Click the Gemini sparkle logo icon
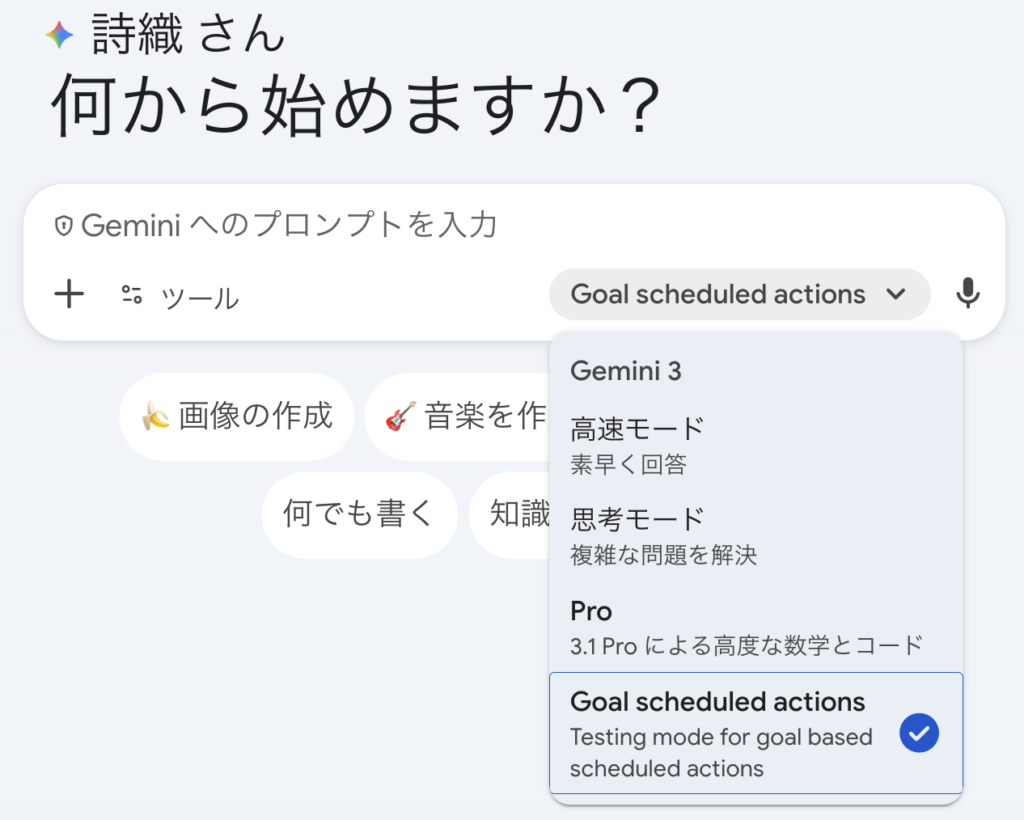 (59, 36)
